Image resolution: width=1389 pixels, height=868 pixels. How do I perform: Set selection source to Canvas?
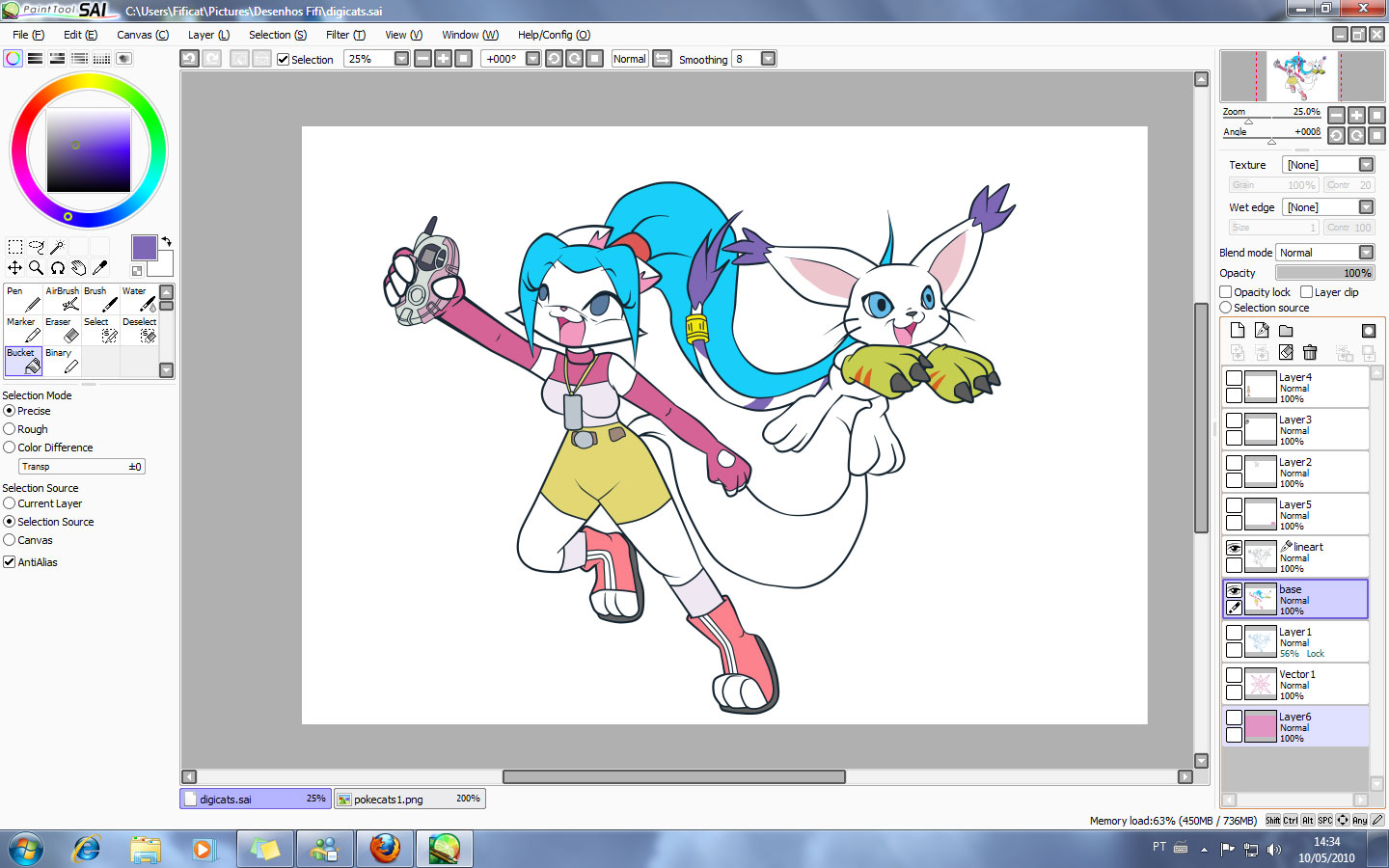(x=10, y=540)
